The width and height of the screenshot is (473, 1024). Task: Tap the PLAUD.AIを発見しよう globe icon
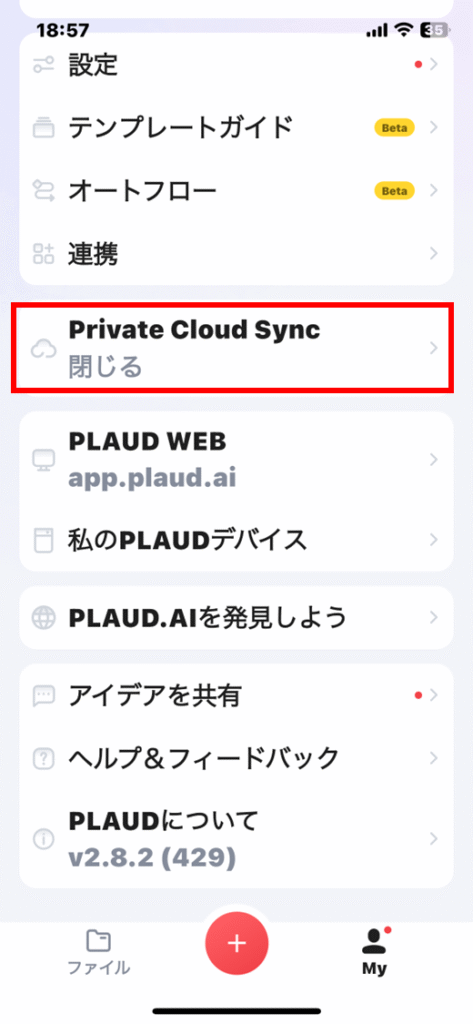[43, 617]
